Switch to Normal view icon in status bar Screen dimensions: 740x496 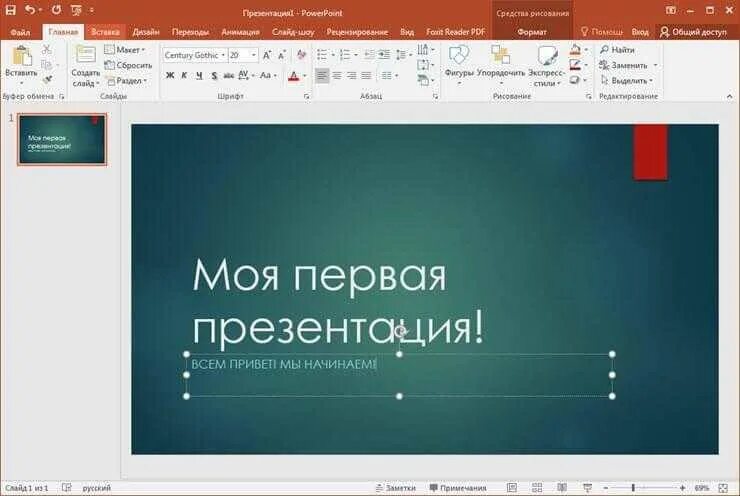pos(512,488)
